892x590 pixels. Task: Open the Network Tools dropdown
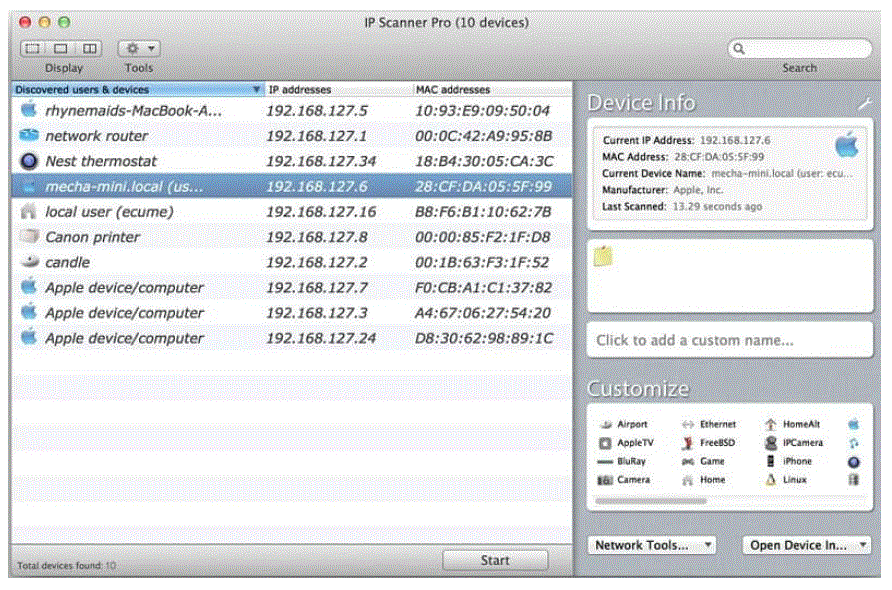652,545
